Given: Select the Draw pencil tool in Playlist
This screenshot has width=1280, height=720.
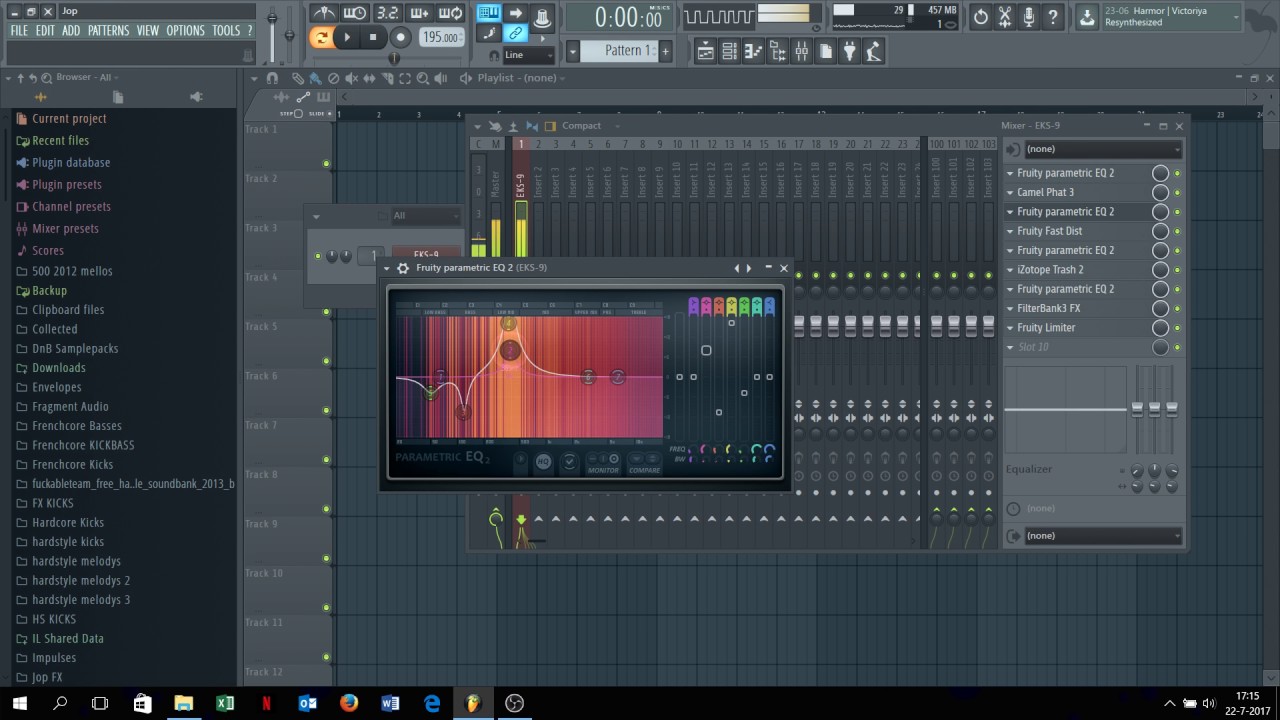Looking at the screenshot, I should [x=298, y=78].
